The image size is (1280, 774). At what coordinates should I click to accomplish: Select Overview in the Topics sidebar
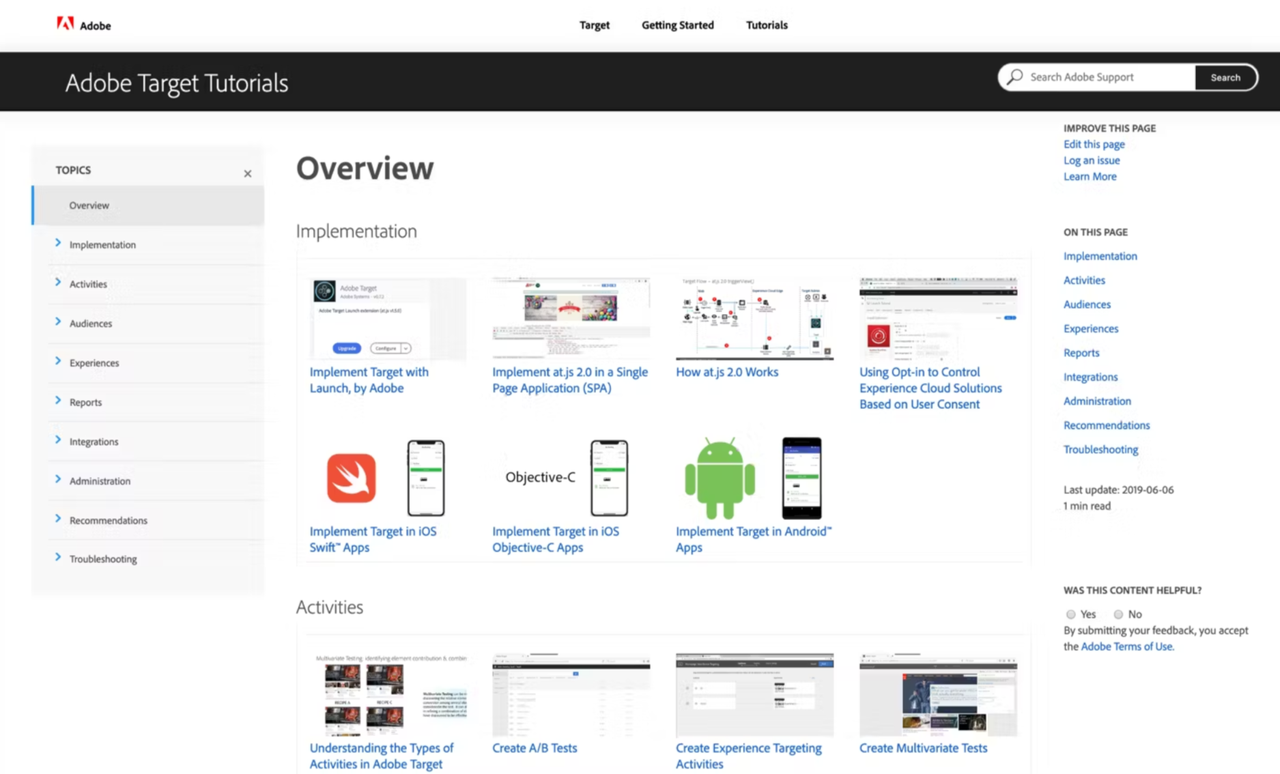(148, 205)
